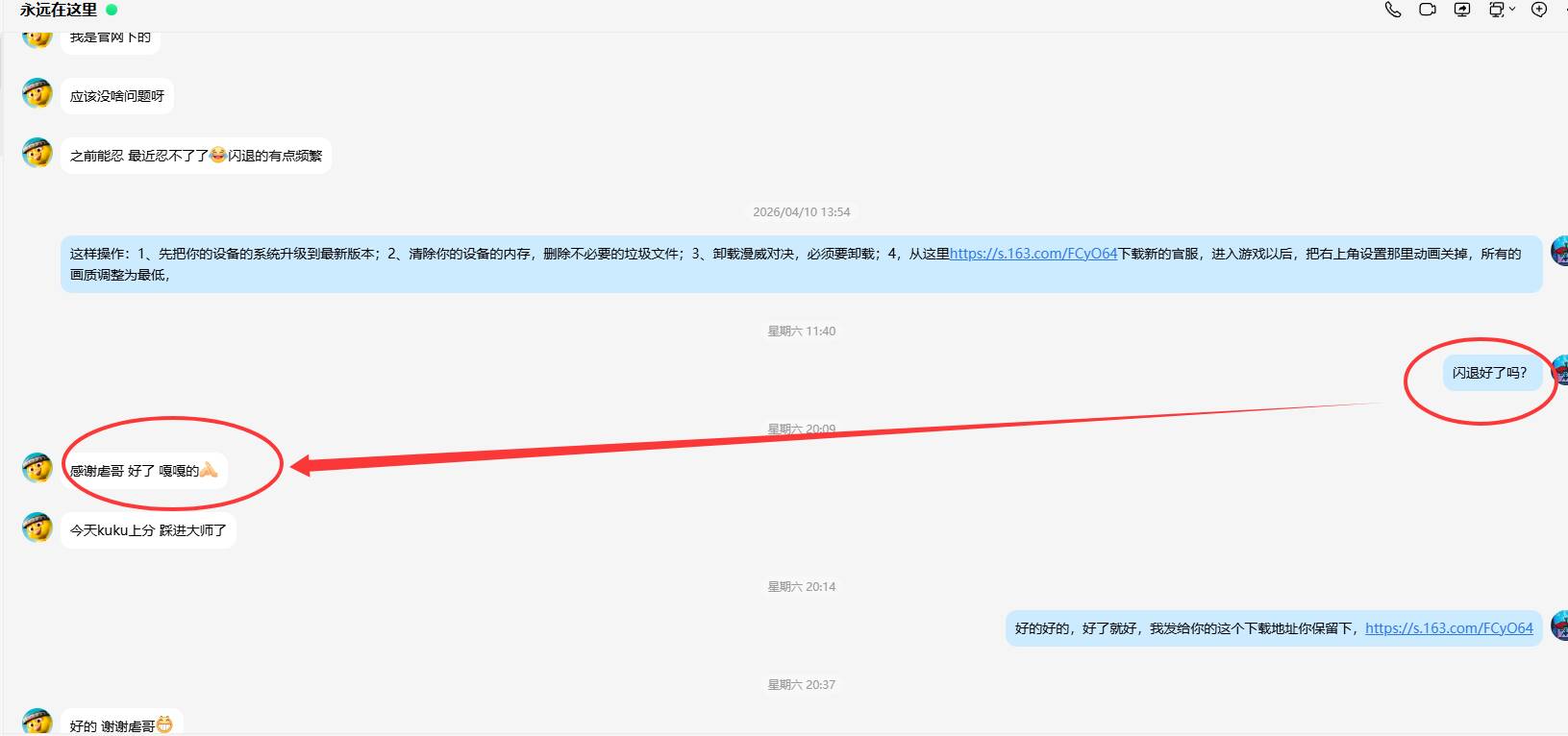Click the 应该没啥问题呀 message bubble
This screenshot has width=1568, height=736.
(x=116, y=96)
